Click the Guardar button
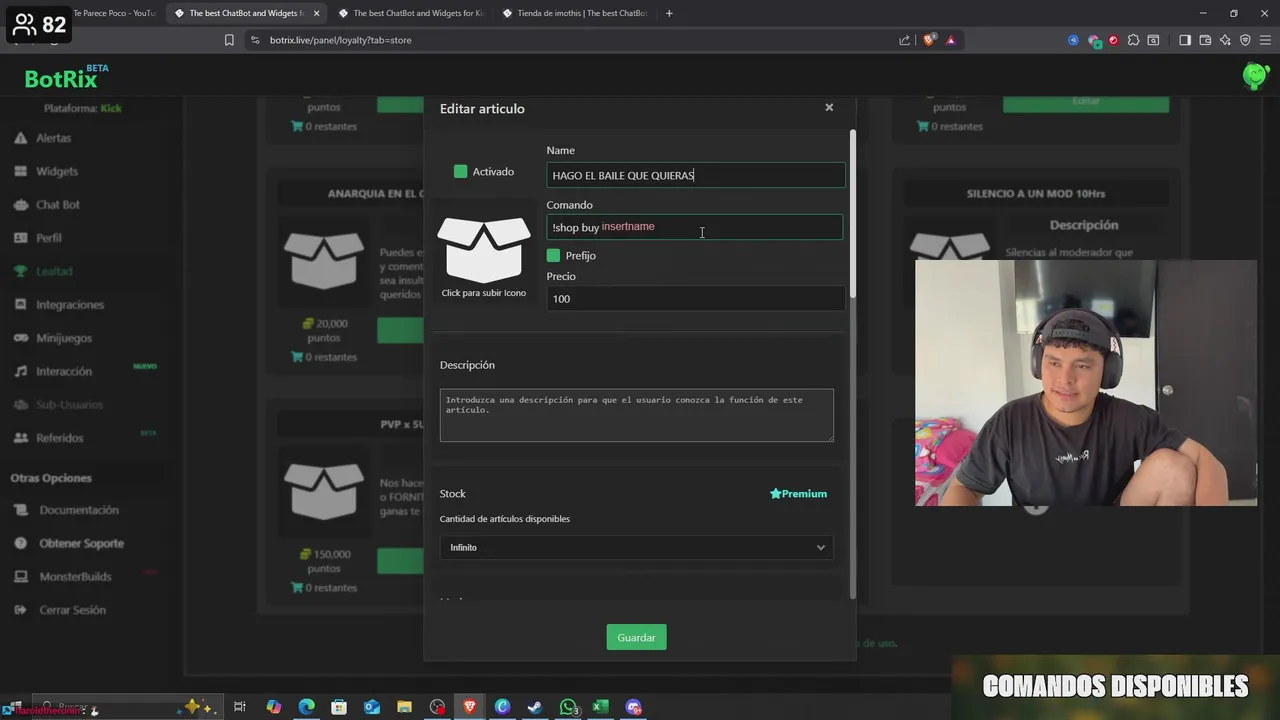This screenshot has width=1280, height=720. click(x=636, y=637)
